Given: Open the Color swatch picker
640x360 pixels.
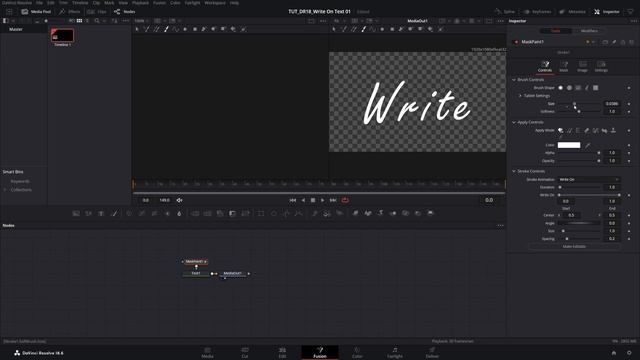Looking at the screenshot, I should click(569, 145).
